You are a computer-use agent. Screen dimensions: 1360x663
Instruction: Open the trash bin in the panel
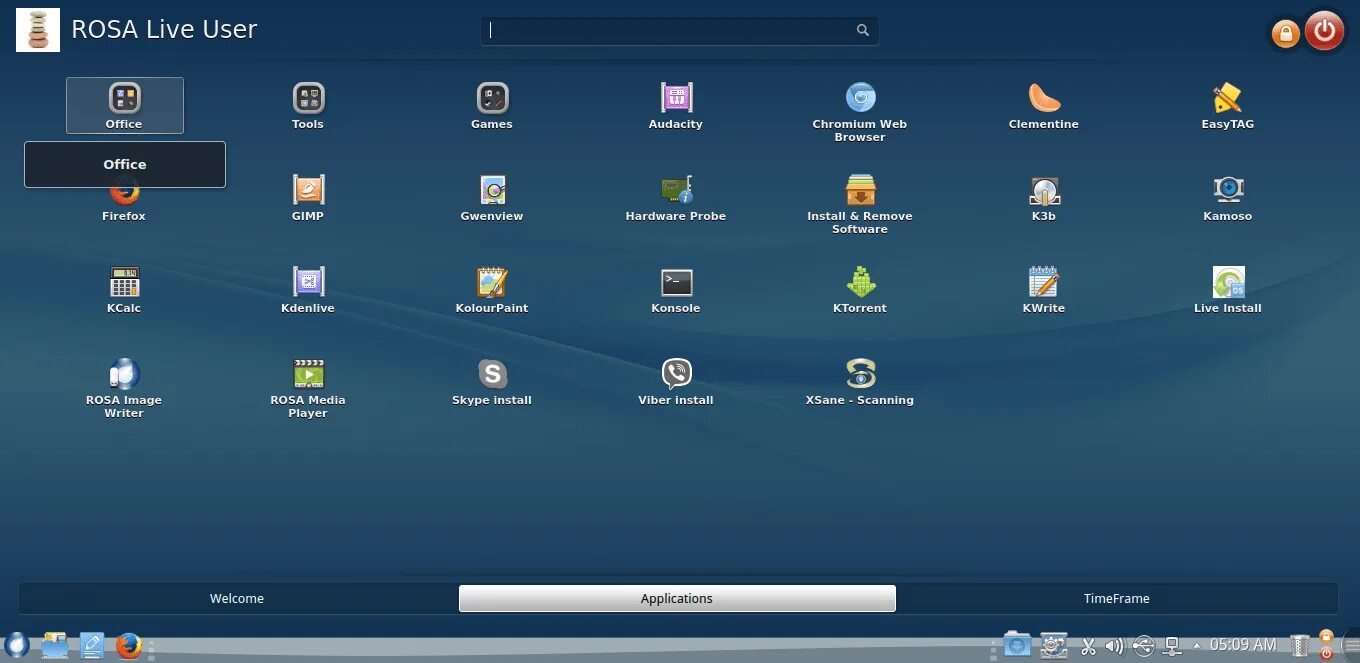pos(1299,646)
